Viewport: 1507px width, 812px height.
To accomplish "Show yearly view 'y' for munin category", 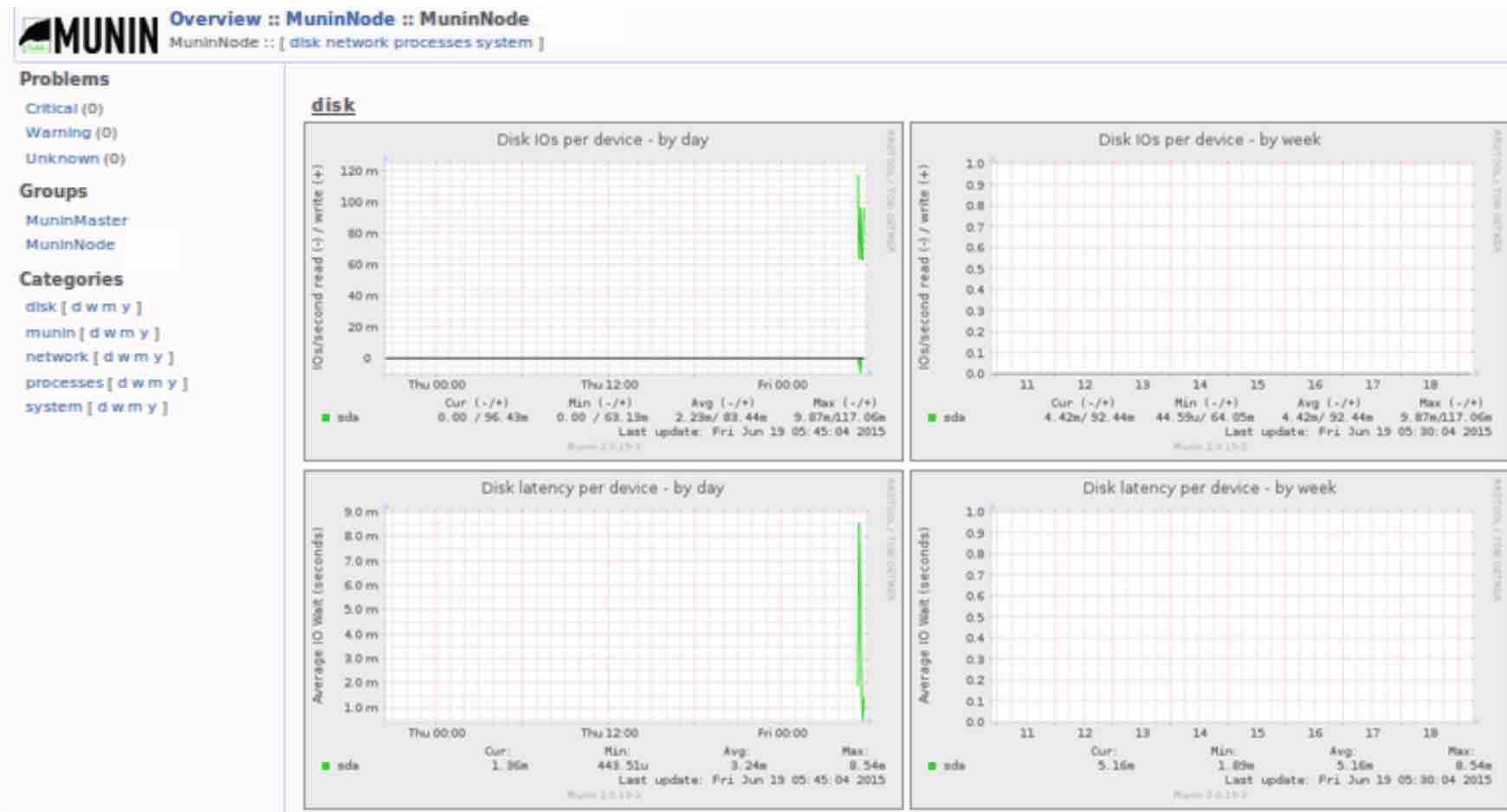I will click(145, 332).
